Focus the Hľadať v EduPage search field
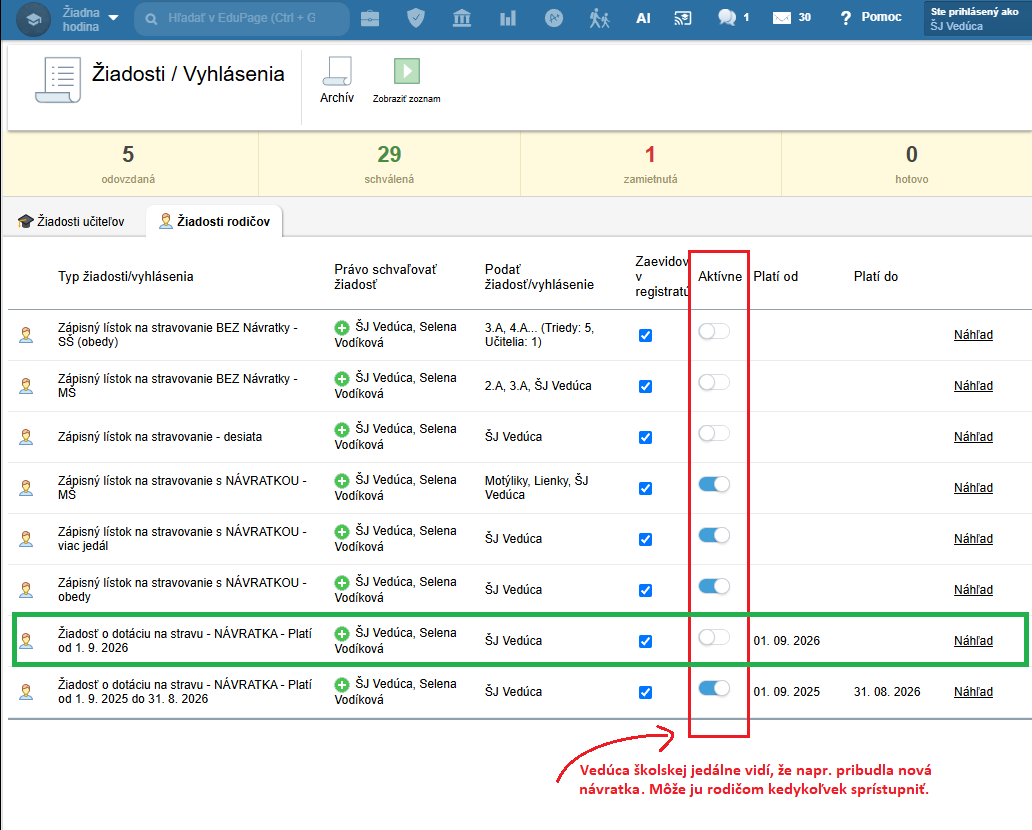The height and width of the screenshot is (830, 1032). click(x=242, y=18)
